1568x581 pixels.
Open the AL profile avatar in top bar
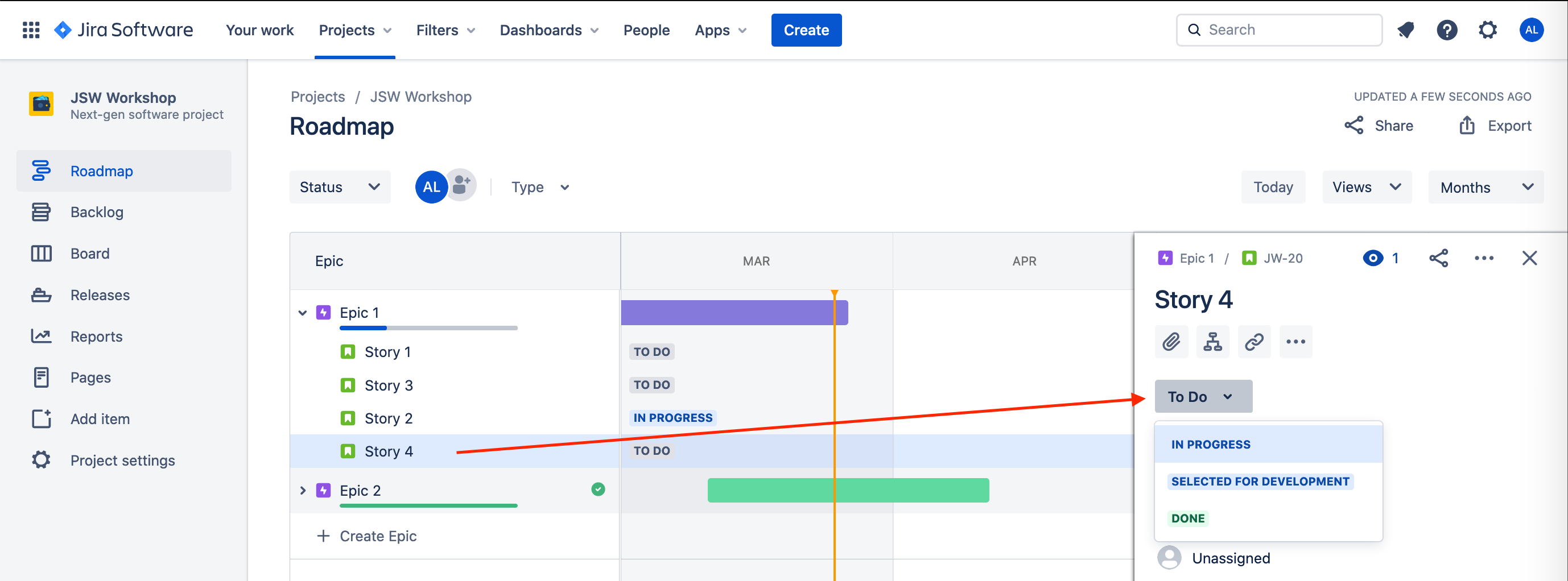[x=1531, y=30]
